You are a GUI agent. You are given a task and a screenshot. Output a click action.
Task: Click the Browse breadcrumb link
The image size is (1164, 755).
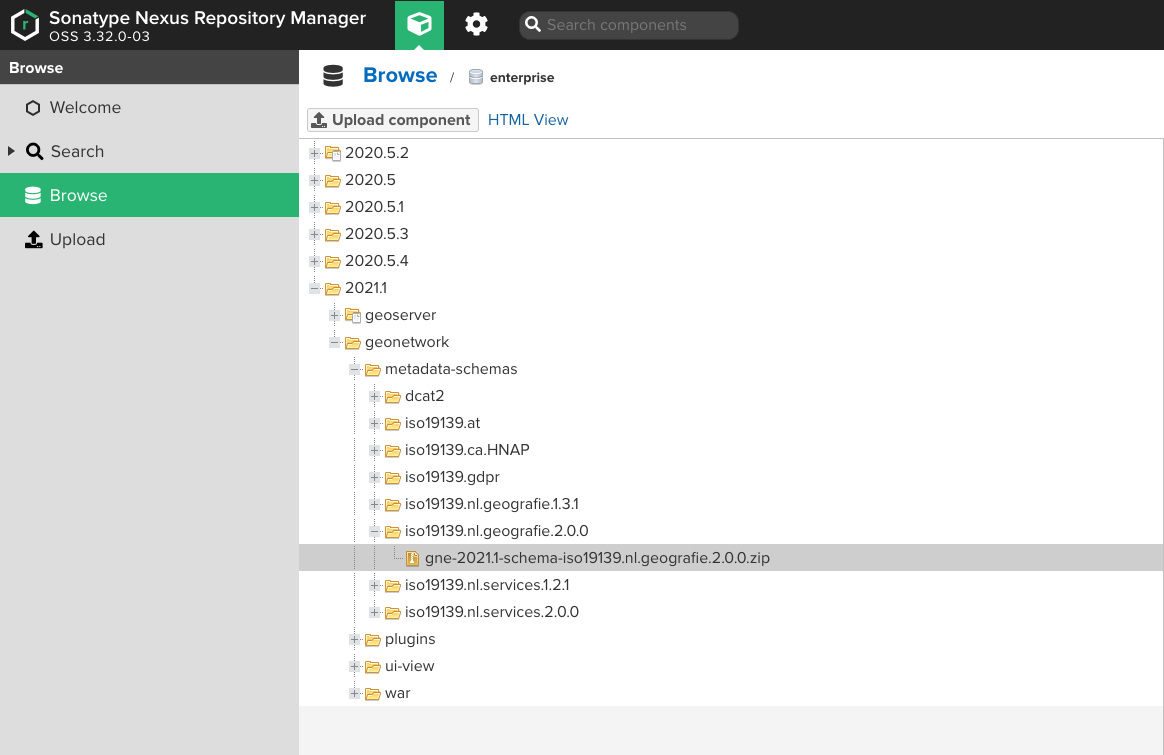[x=400, y=75]
